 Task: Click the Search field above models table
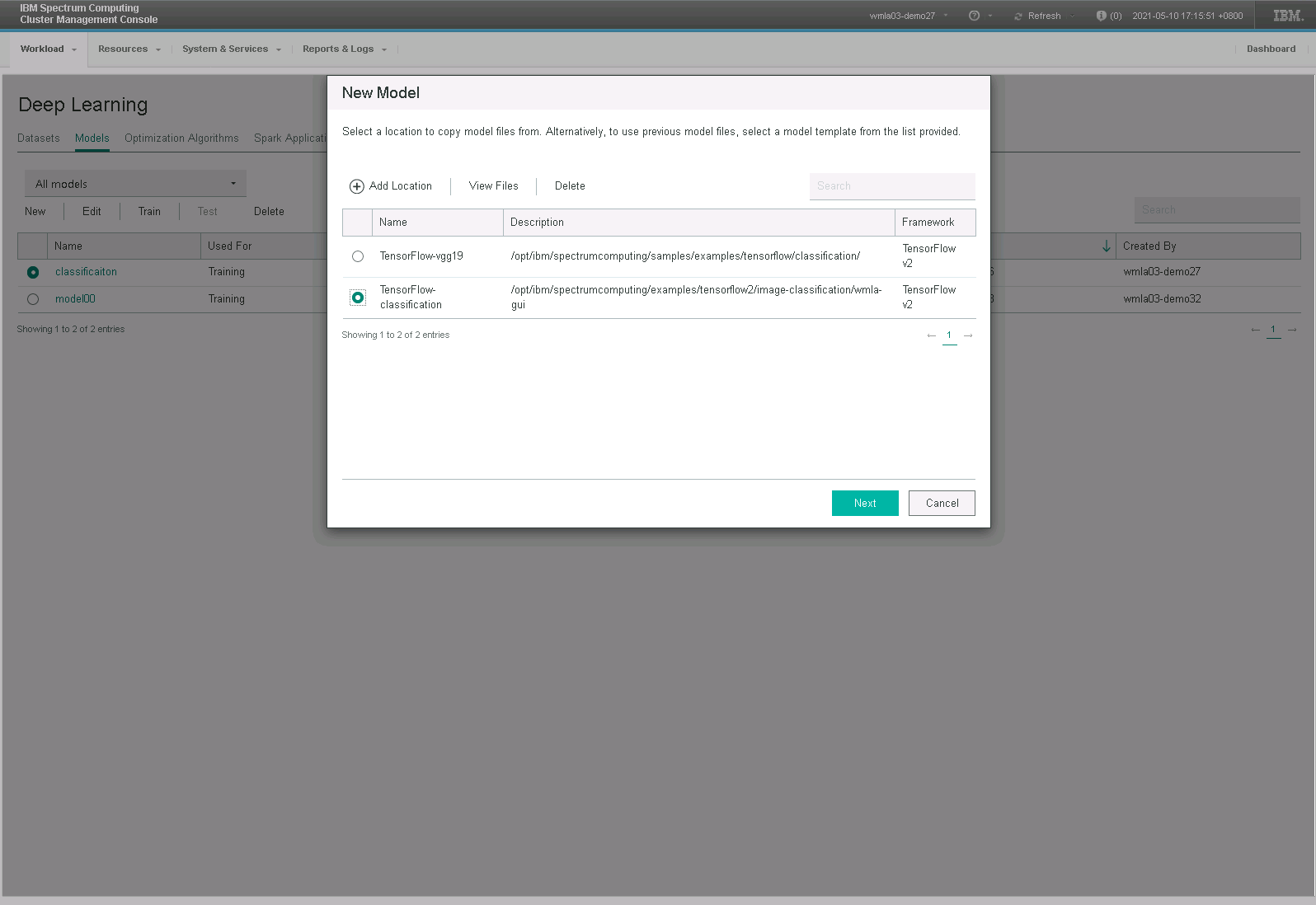[1217, 210]
